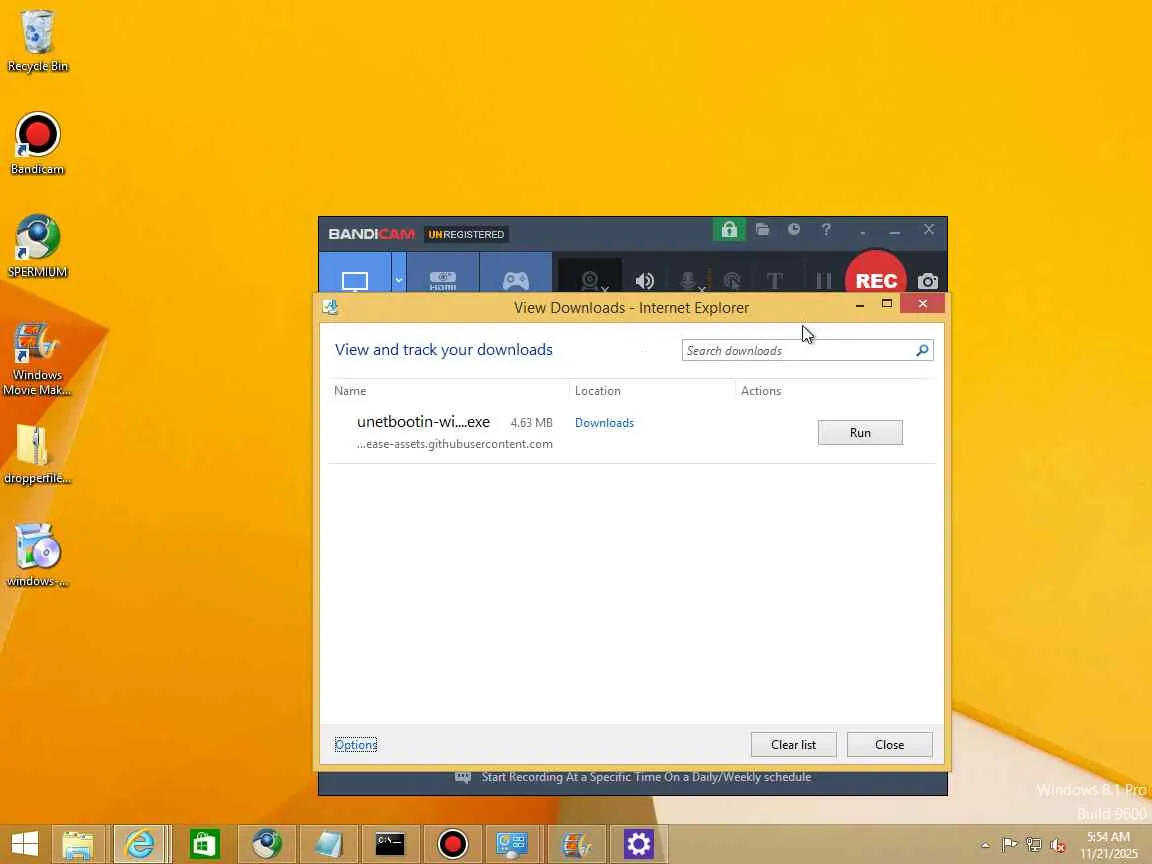1152x864 pixels.
Task: Toggle Bandicam text overlay
Action: click(x=774, y=280)
